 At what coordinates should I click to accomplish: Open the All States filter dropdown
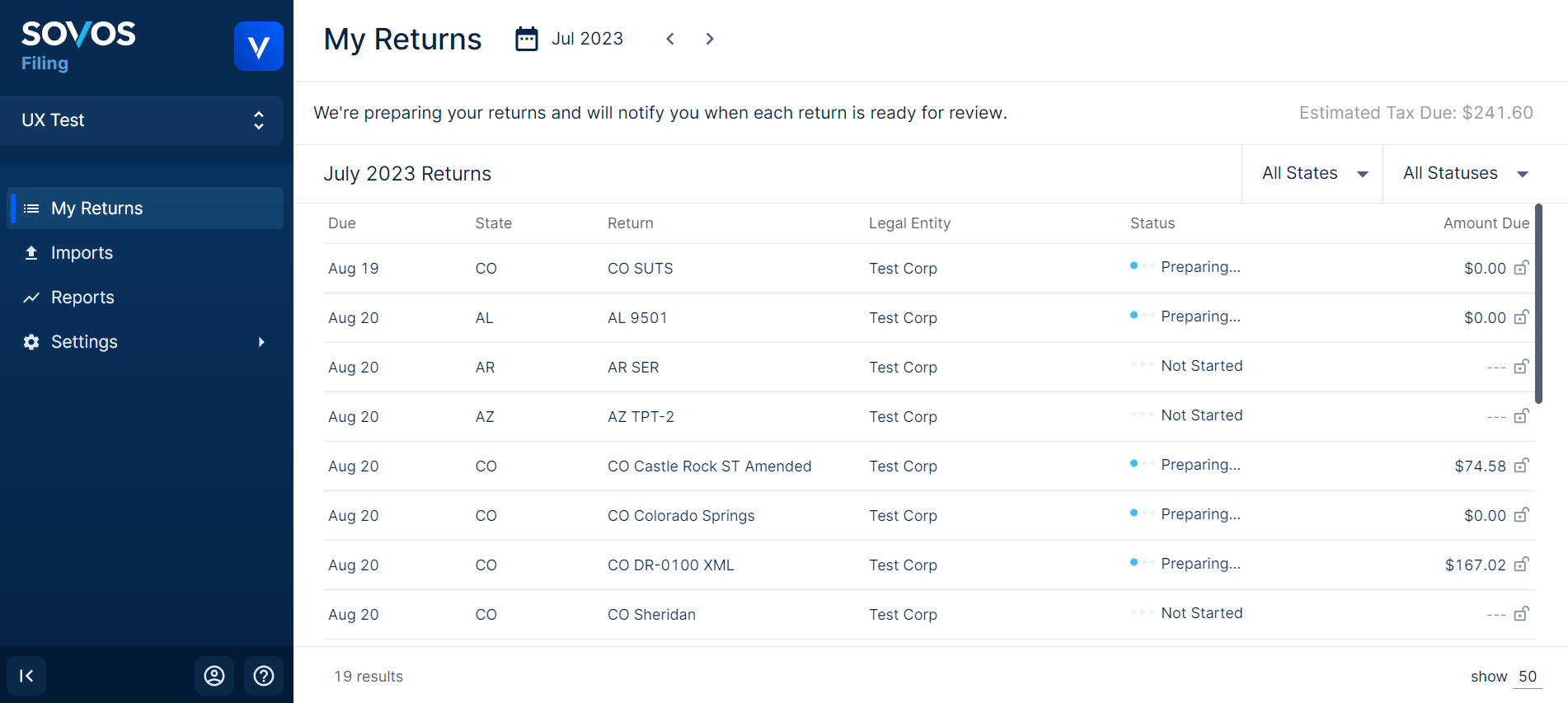[1313, 173]
